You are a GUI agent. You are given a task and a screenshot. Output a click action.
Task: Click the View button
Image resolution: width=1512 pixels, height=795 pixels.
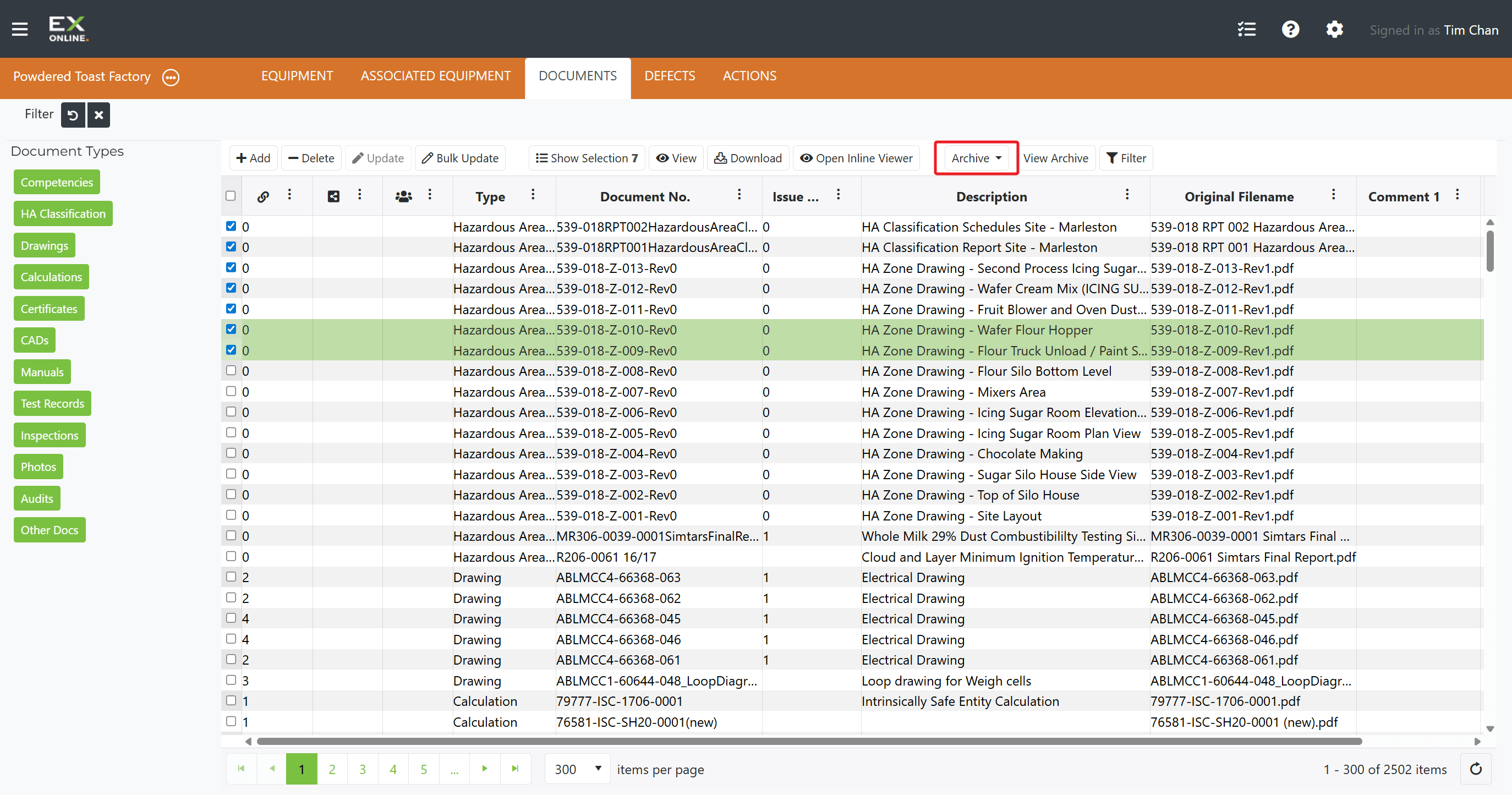pos(676,158)
